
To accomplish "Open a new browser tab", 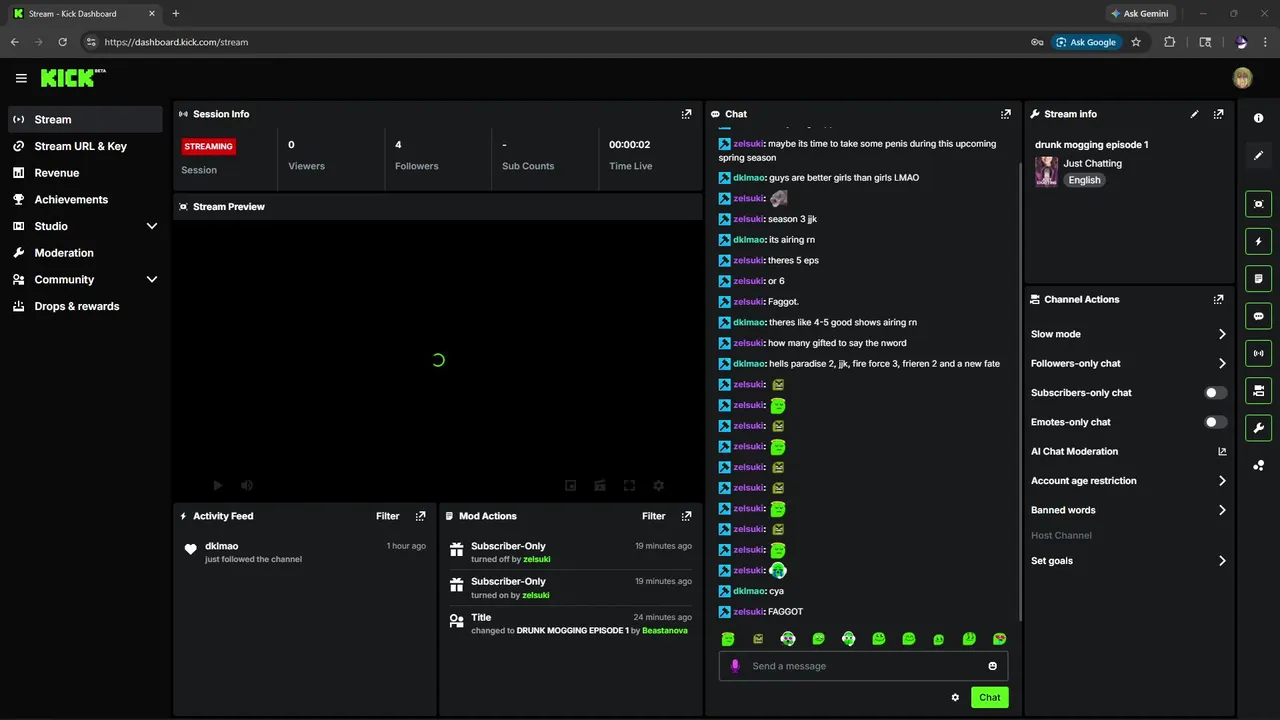I will coord(176,14).
